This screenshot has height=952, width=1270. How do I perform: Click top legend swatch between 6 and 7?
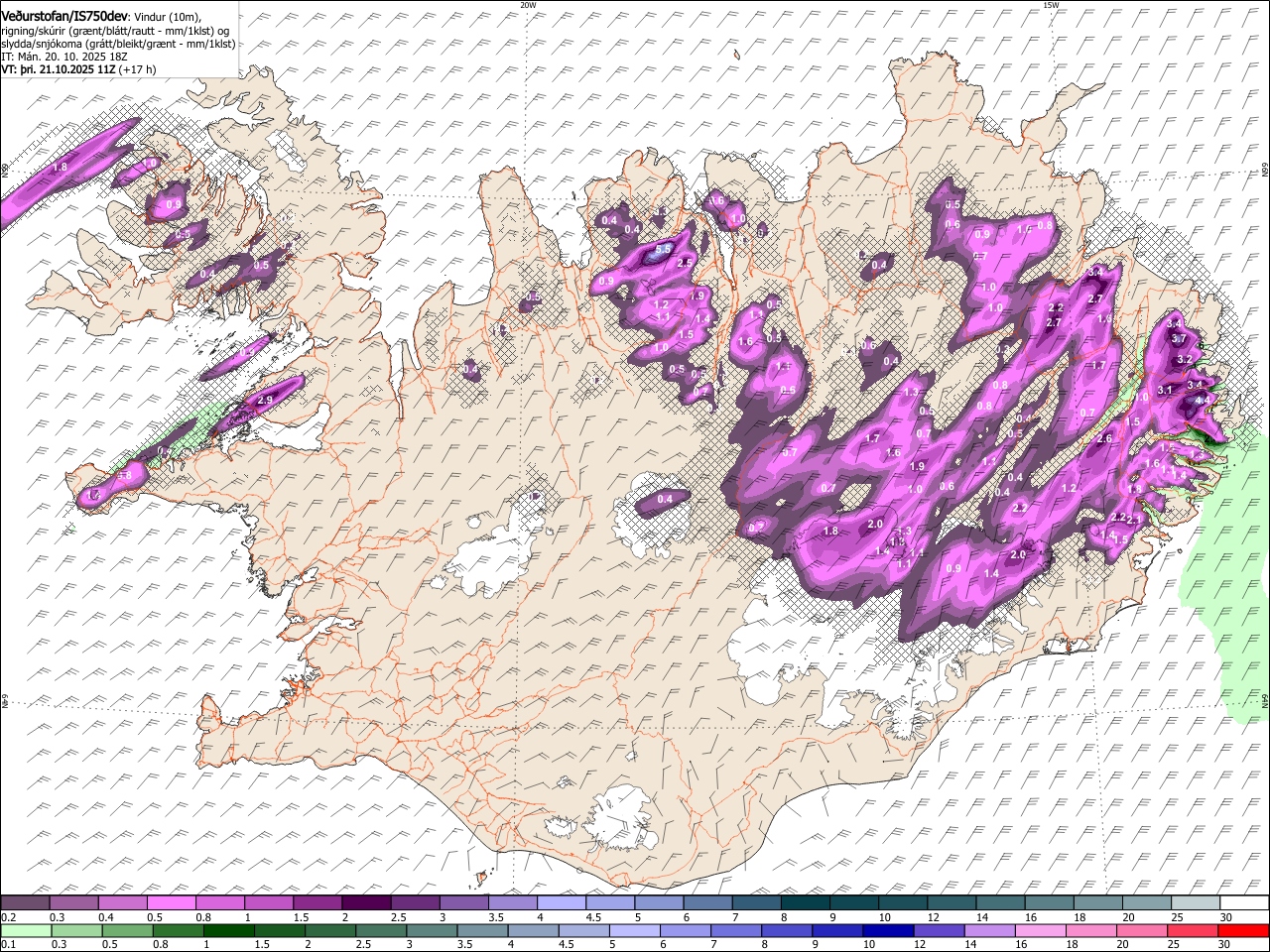pyautogui.click(x=707, y=903)
